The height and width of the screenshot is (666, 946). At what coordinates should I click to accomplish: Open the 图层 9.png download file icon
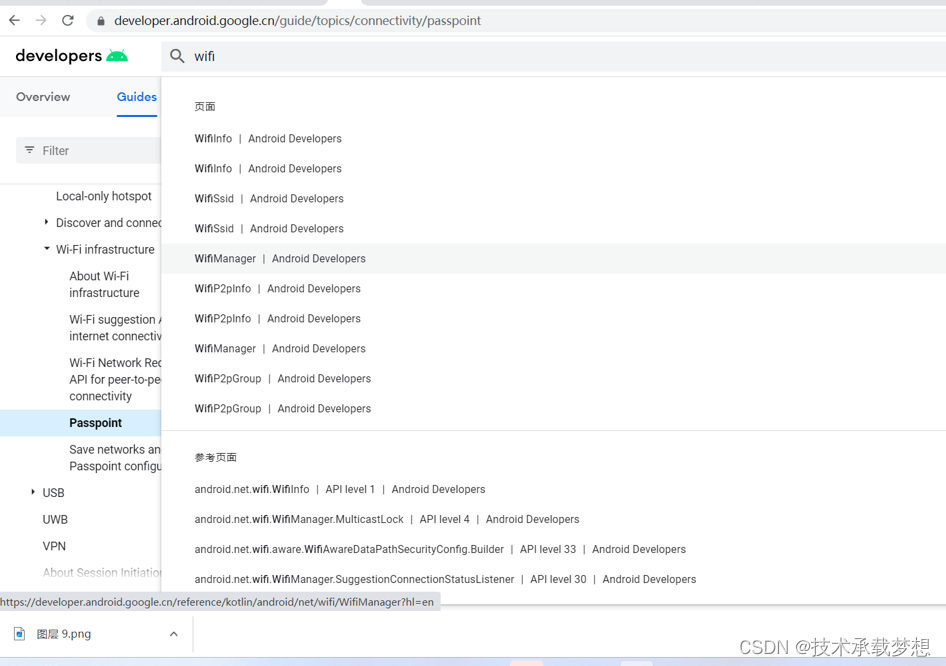click(x=19, y=633)
